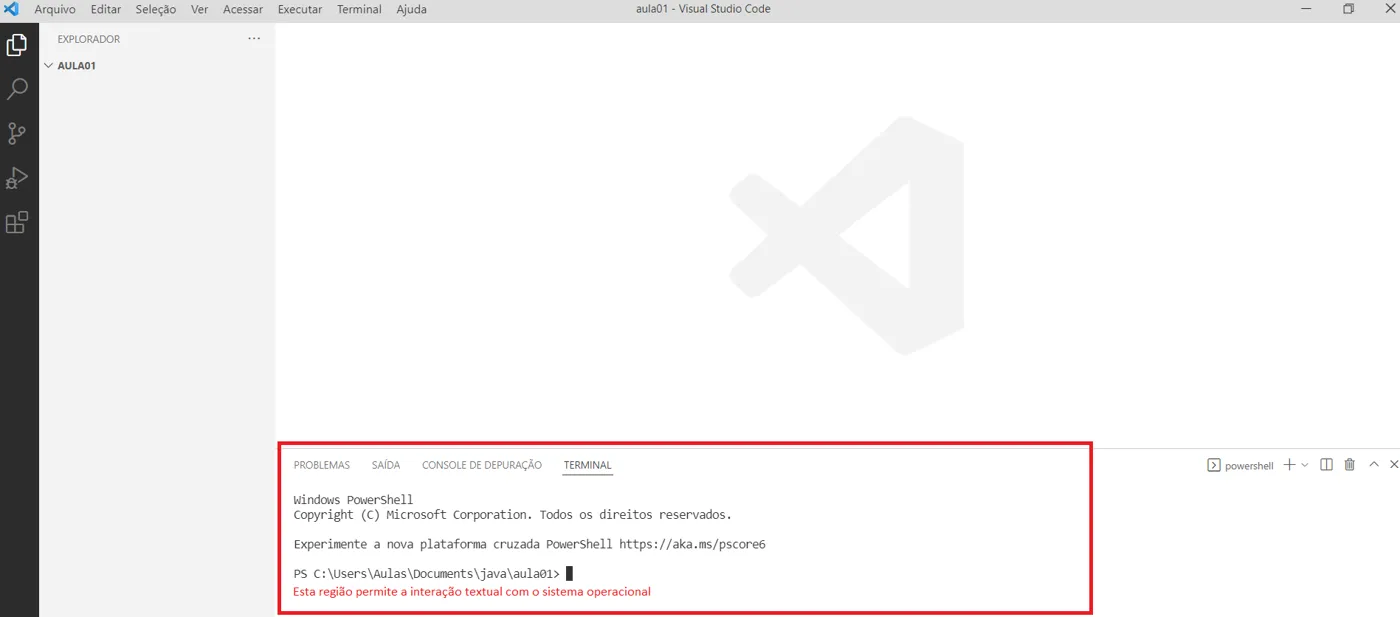This screenshot has height=617, width=1400.
Task: Open the Explorer more actions ellipsis
Action: (254, 39)
